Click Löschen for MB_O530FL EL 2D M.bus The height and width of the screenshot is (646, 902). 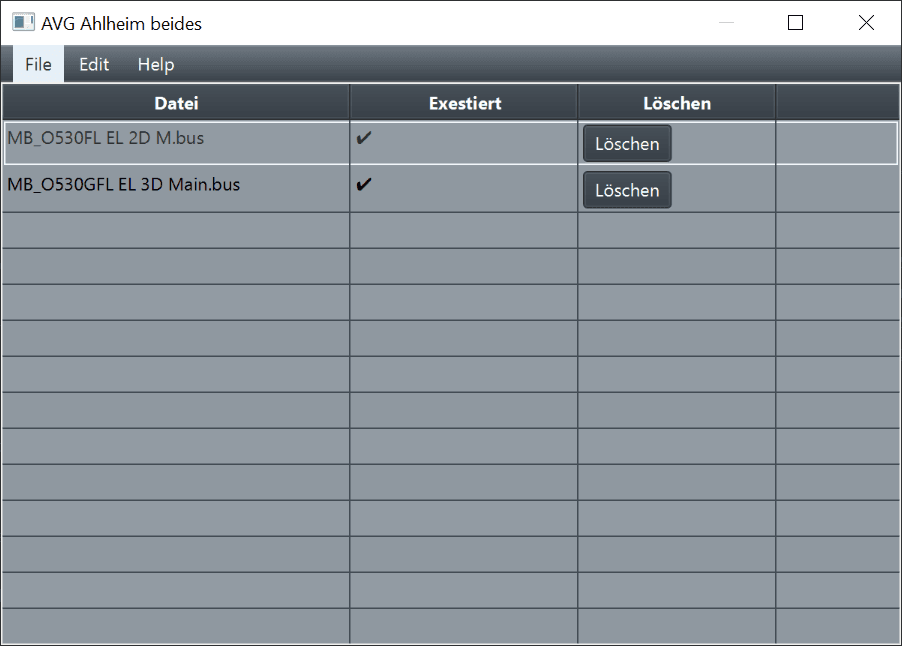click(x=627, y=144)
